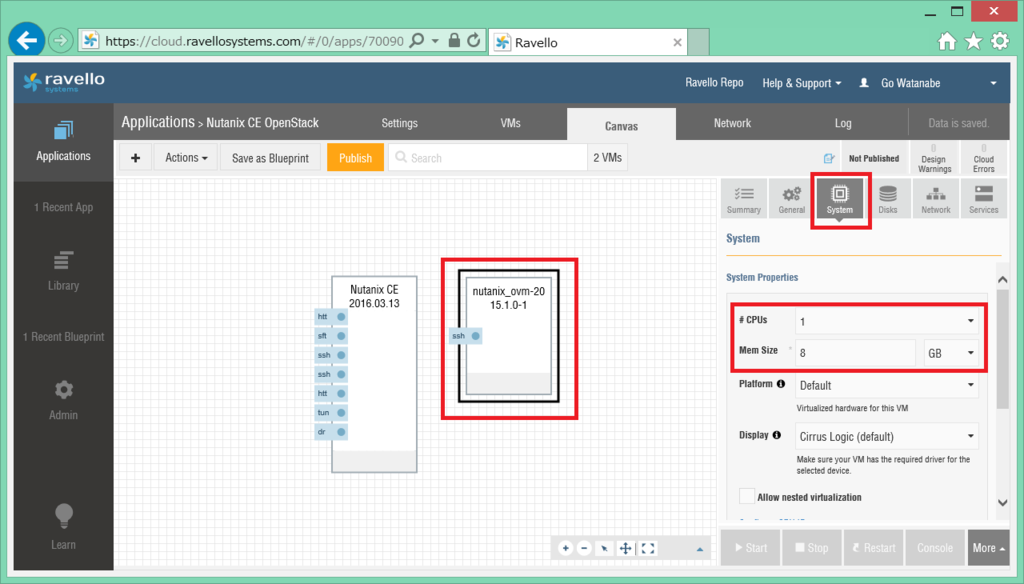Add a new item with plus button
Viewport: 1024px width, 584px height.
(x=135, y=158)
